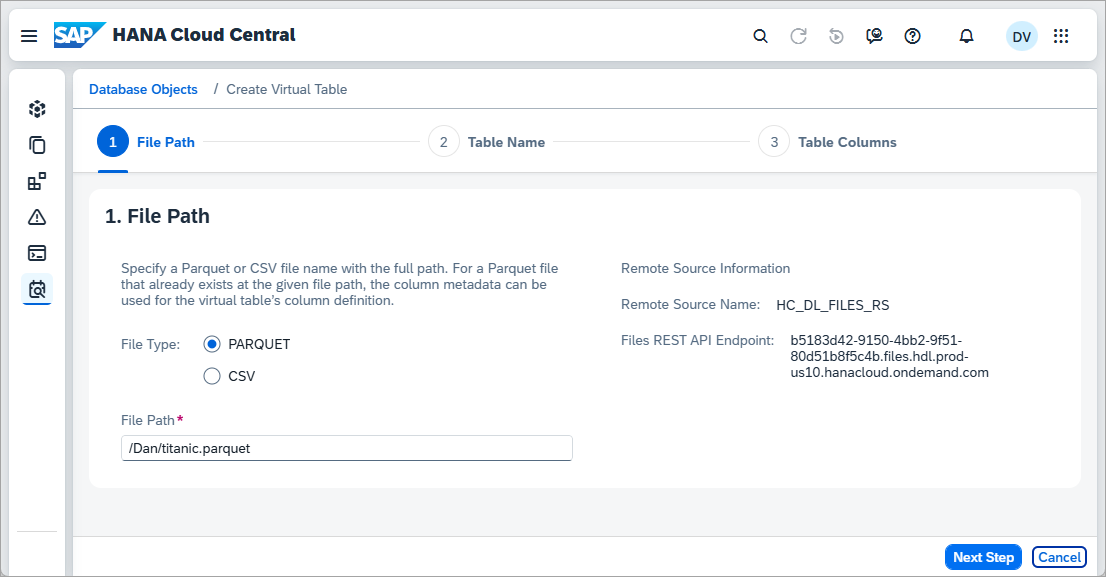1106x577 pixels.
Task: Open search with magnifier icon
Action: [x=760, y=36]
